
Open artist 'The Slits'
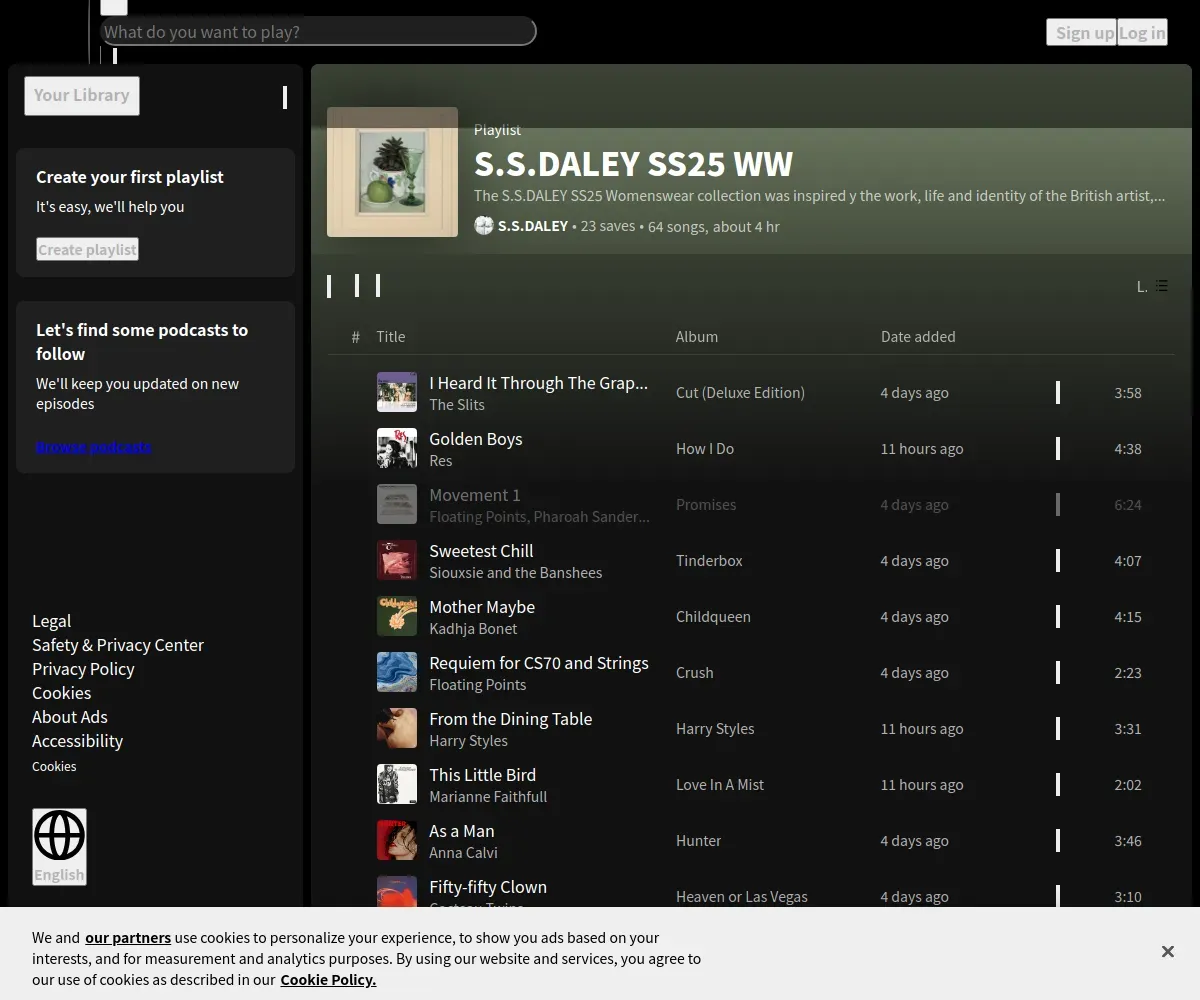tap(457, 405)
